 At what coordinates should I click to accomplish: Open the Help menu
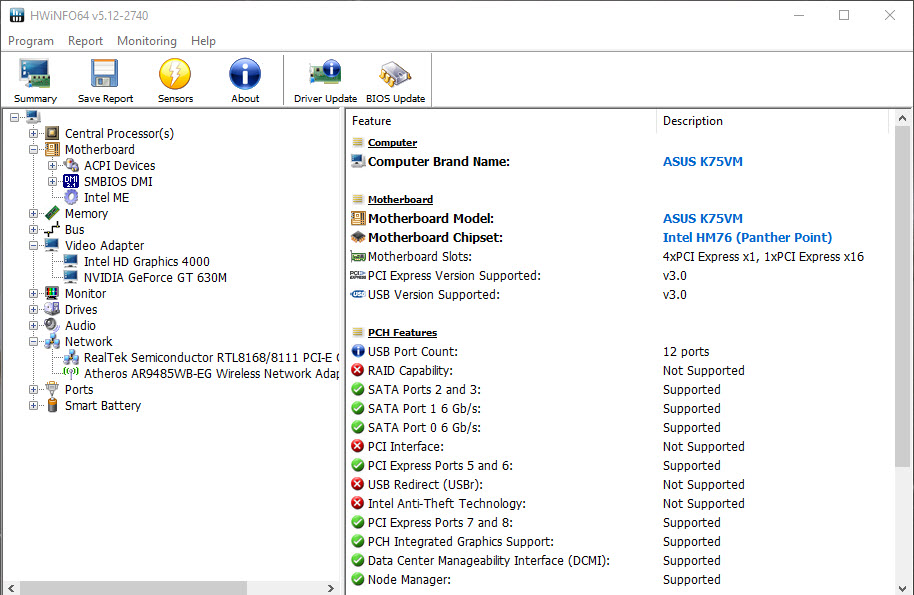pos(203,41)
